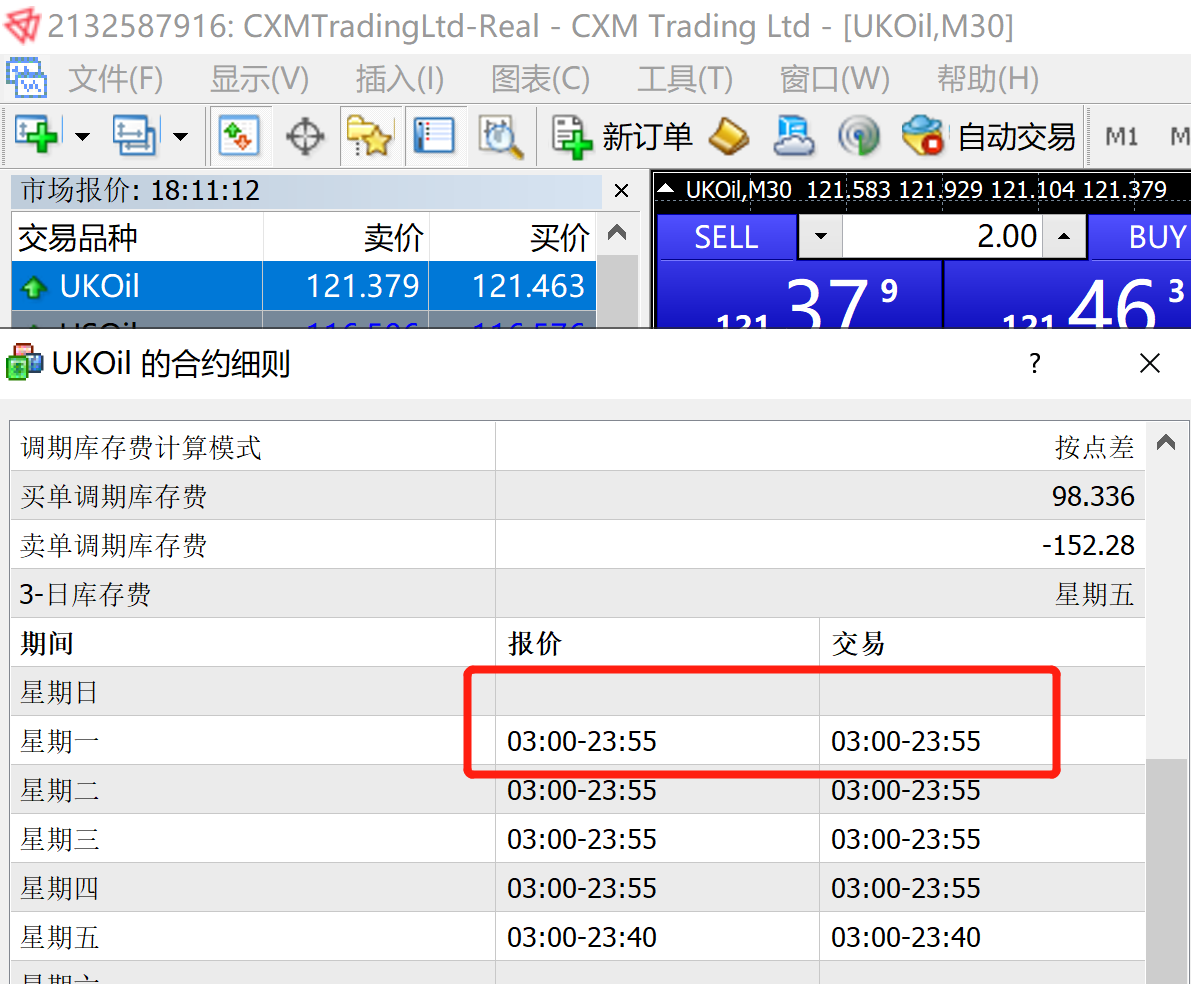The height and width of the screenshot is (984, 1191).
Task: Click the contract dialog scrollbar up arrow
Action: coord(1166,442)
